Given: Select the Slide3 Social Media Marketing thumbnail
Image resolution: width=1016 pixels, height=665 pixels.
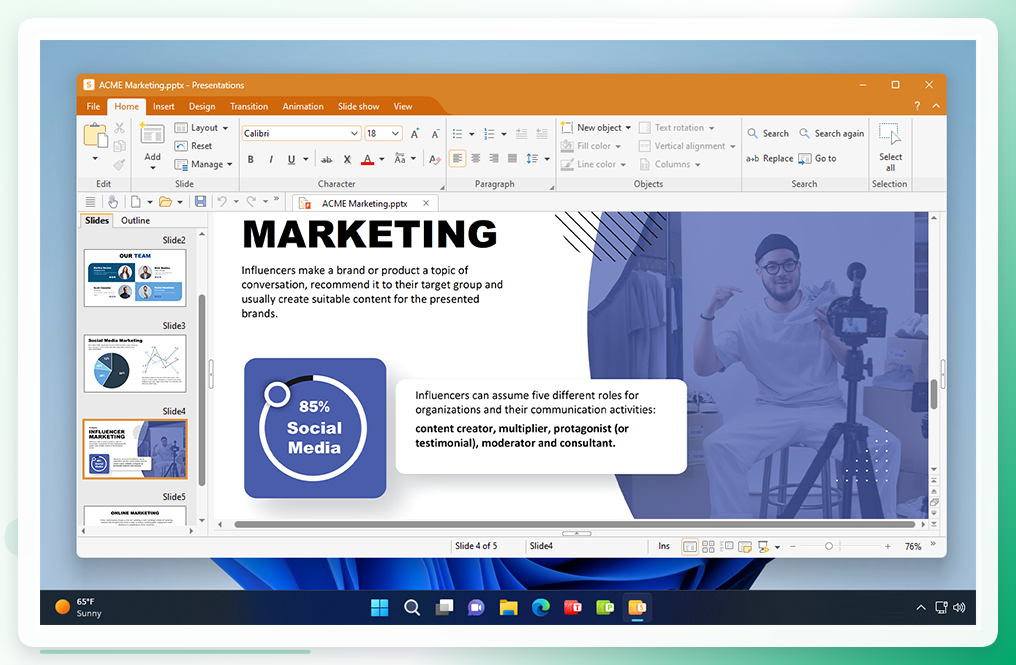Looking at the screenshot, I should pos(135,364).
